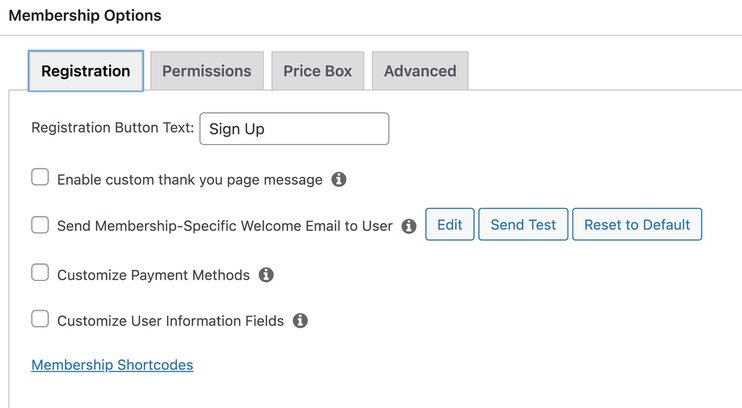Click info icon next to User Information Fields
This screenshot has width=742, height=408.
(x=300, y=321)
